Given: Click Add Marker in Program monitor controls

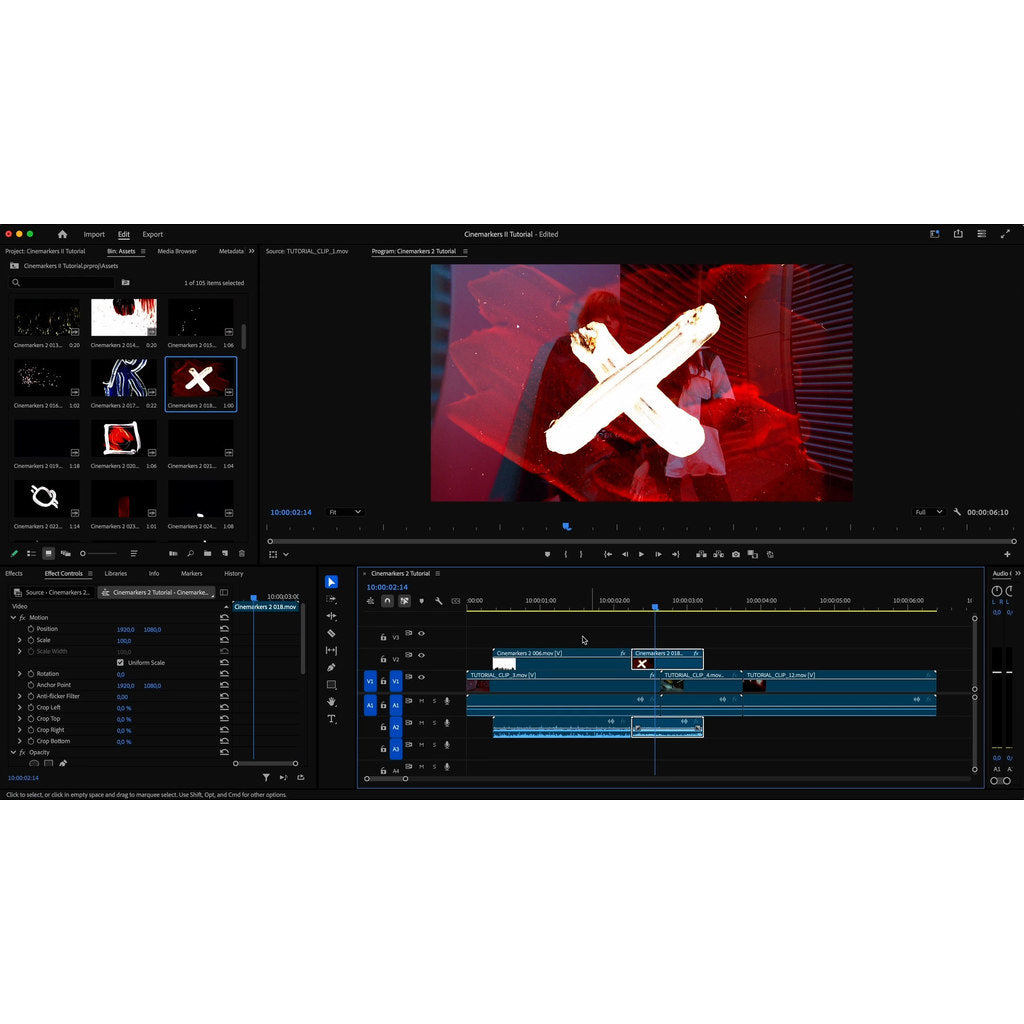Looking at the screenshot, I should pyautogui.click(x=547, y=554).
